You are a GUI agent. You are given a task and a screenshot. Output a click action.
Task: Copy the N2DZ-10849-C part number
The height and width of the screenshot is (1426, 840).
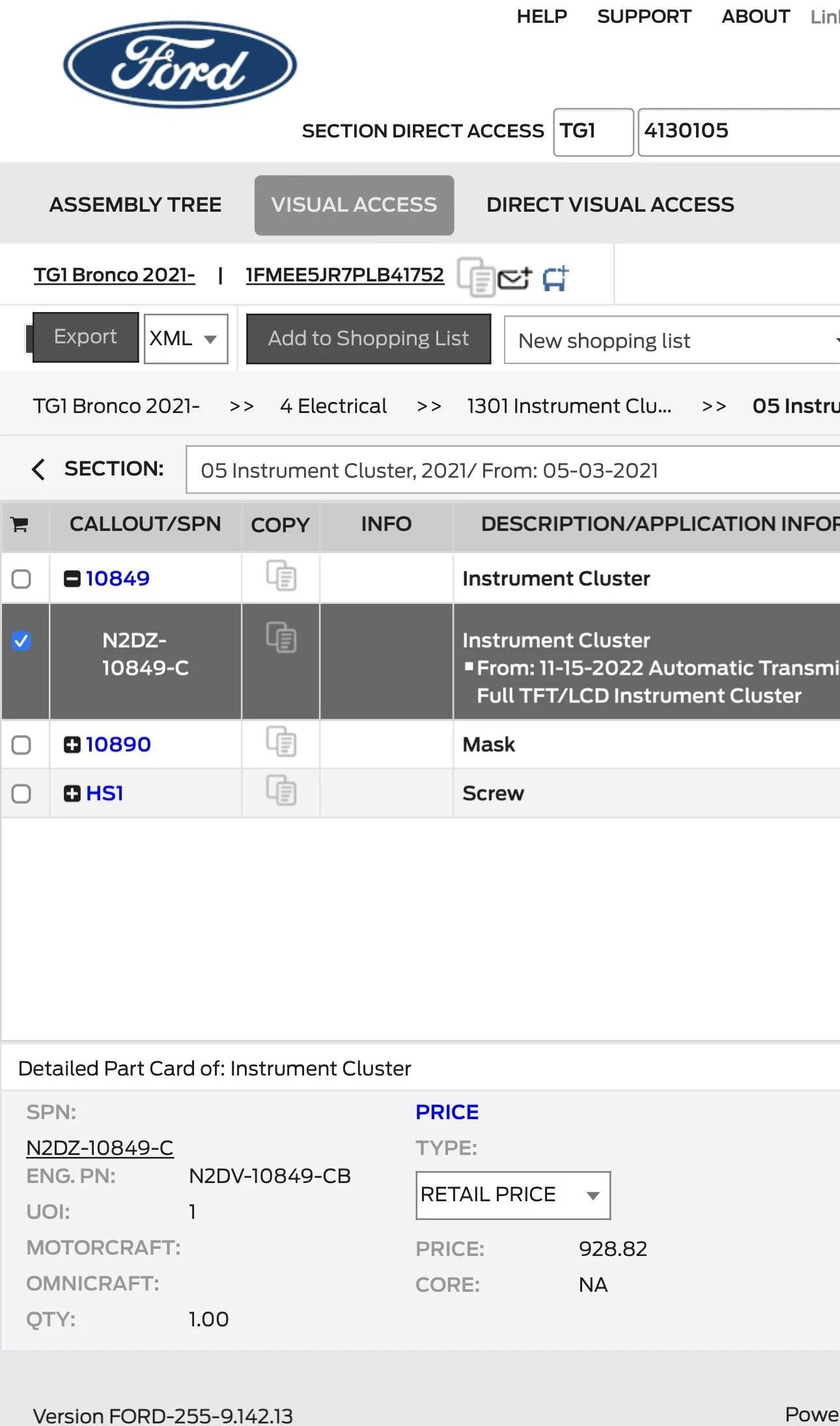(281, 637)
